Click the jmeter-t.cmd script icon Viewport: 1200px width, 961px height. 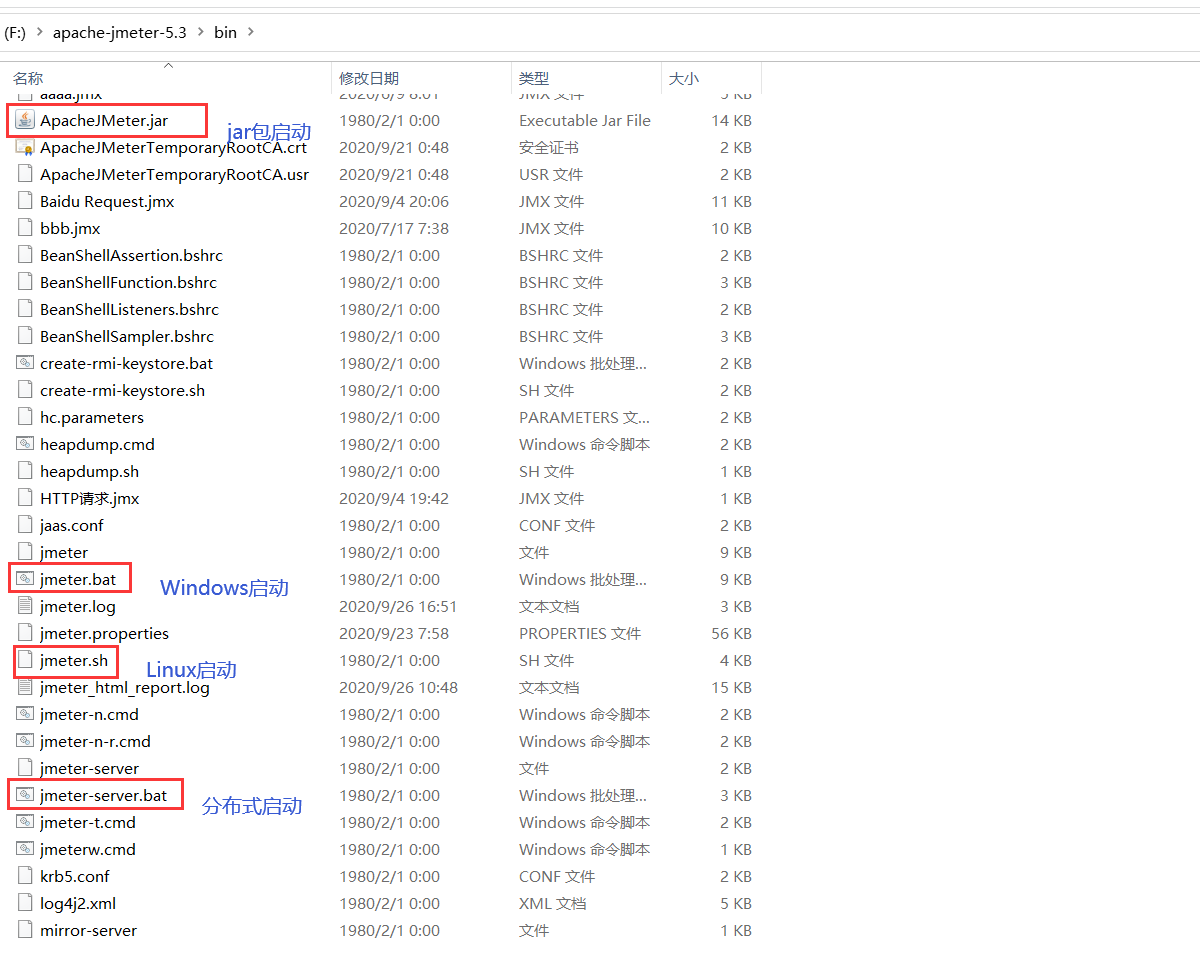pyautogui.click(x=25, y=822)
